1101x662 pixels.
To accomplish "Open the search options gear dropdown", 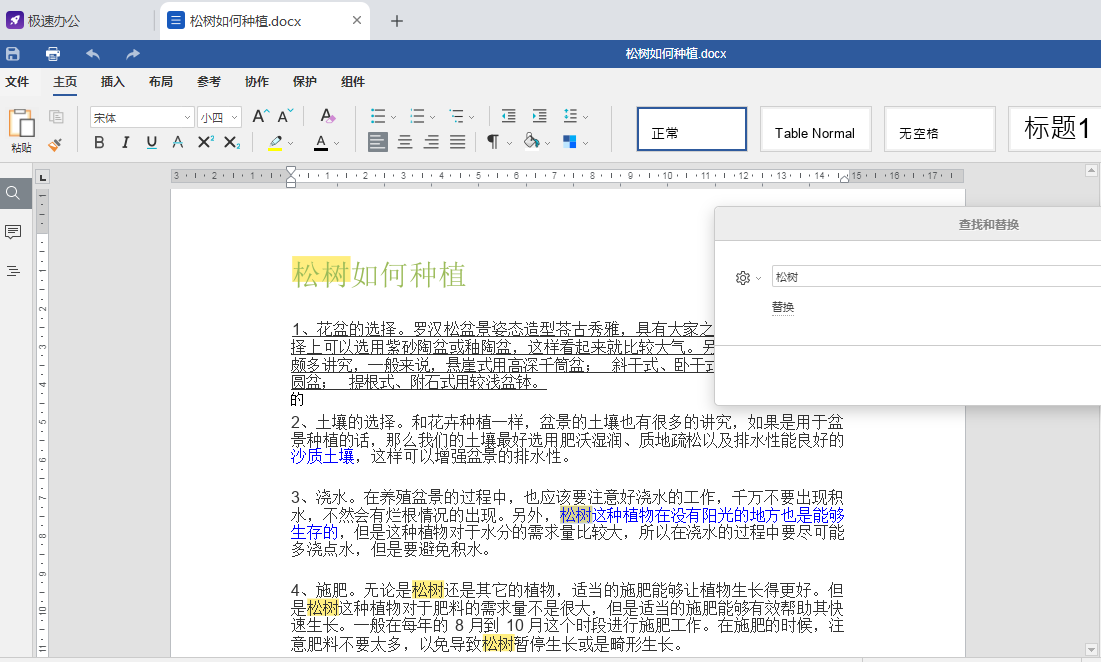I will point(748,278).
